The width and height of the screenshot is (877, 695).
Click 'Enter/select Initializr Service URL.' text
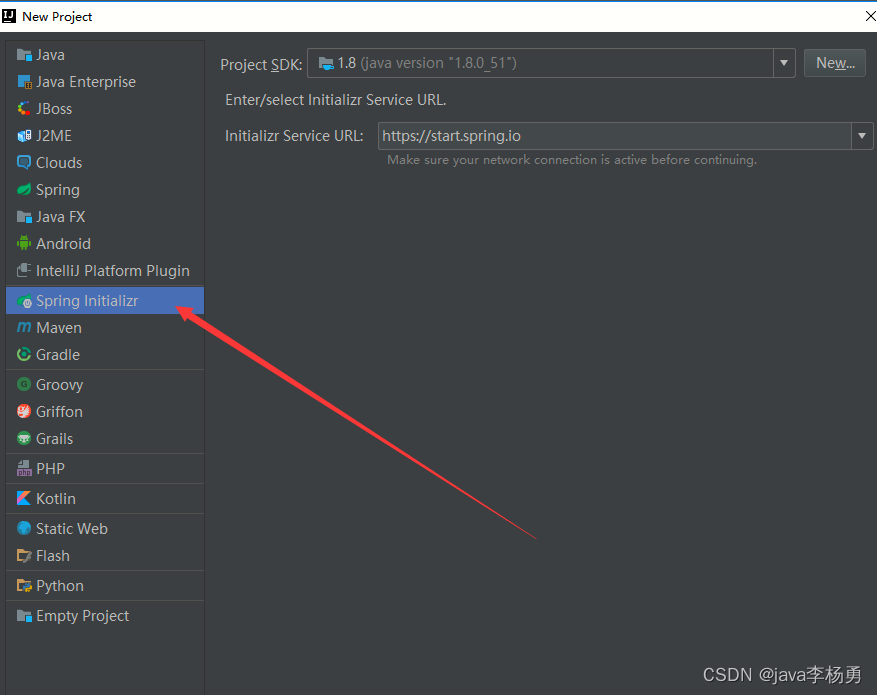tap(336, 100)
